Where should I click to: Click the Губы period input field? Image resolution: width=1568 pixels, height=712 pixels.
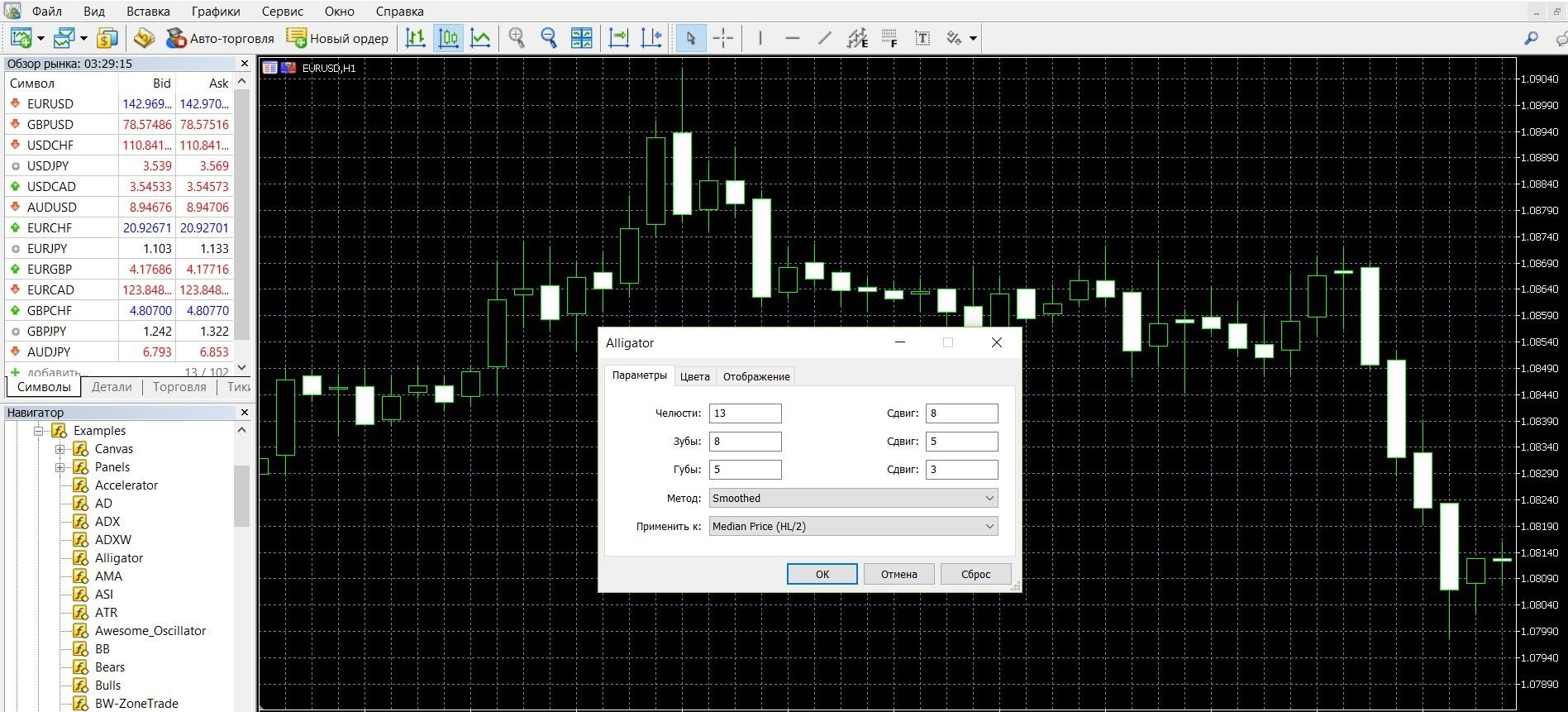coord(745,470)
